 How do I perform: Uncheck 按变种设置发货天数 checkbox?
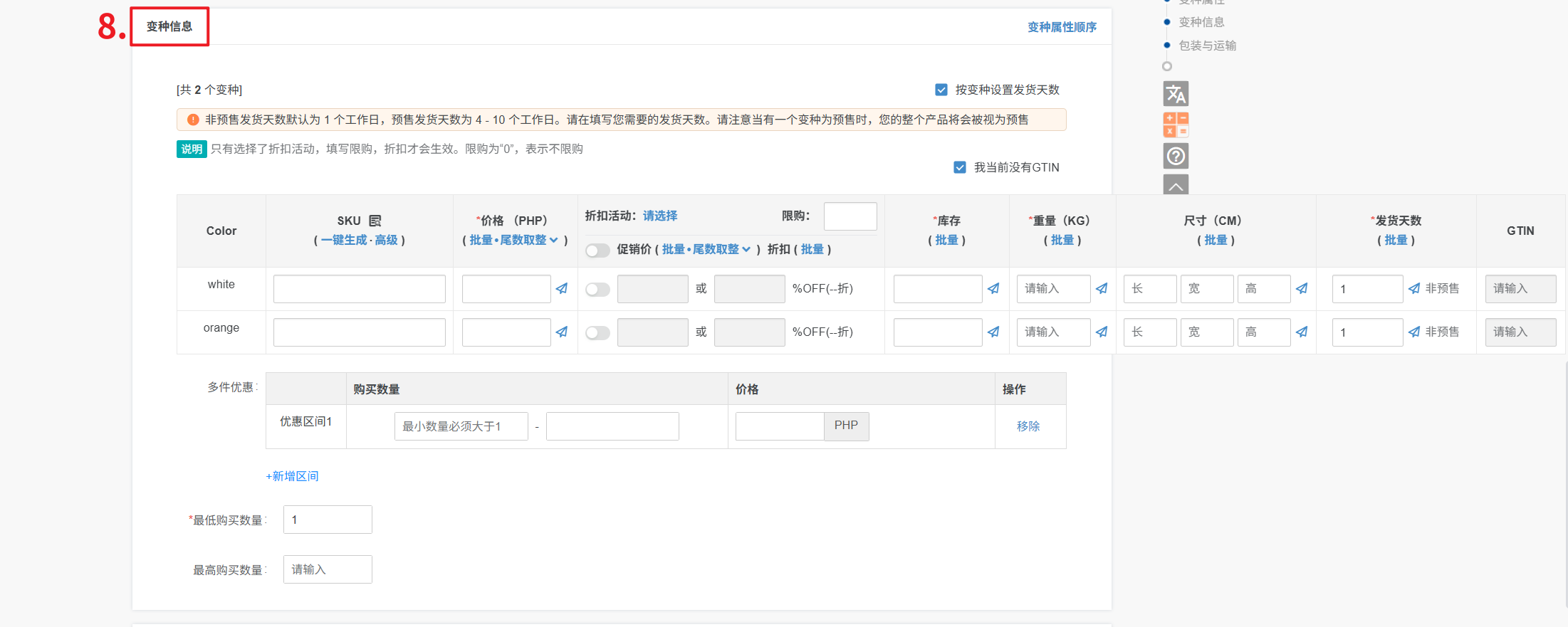(941, 90)
